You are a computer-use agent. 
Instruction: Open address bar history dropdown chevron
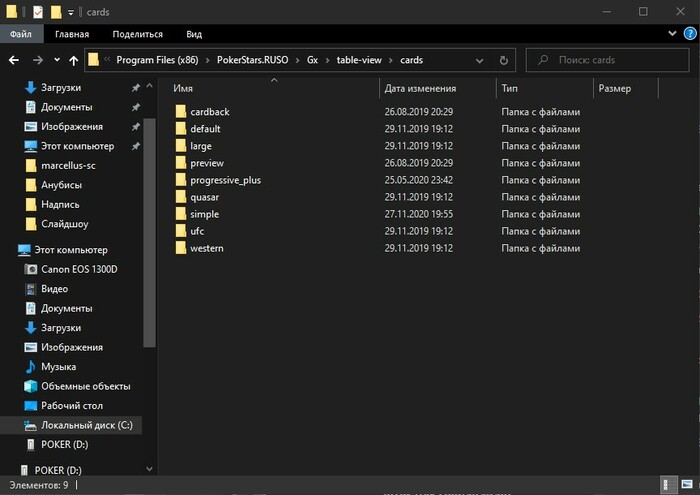point(479,60)
